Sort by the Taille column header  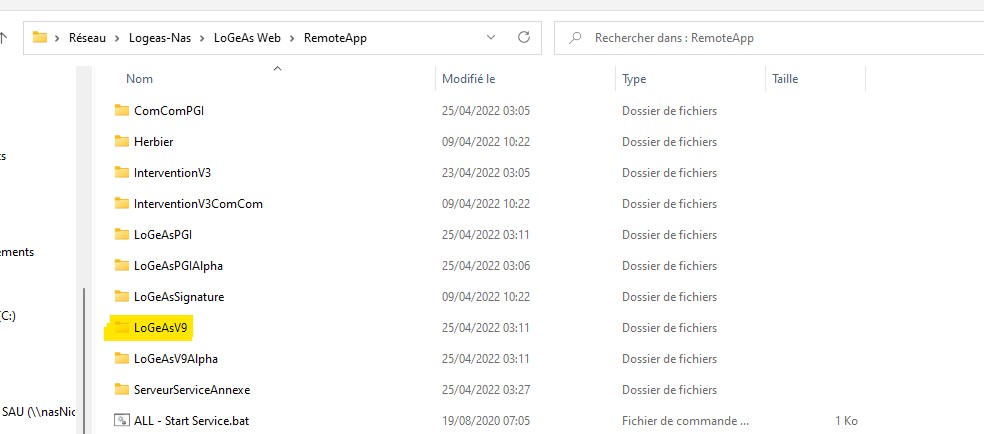[785, 79]
